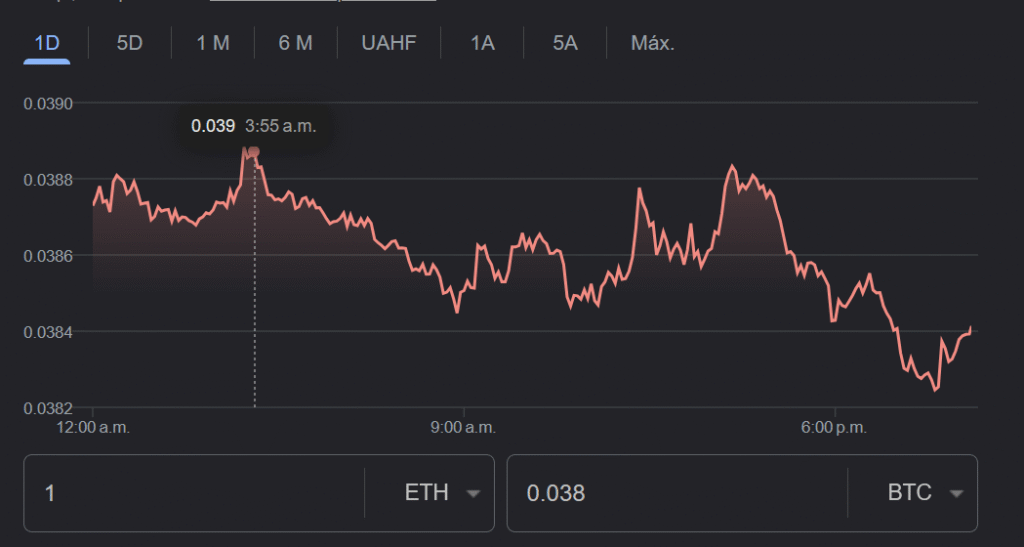Switch to the 1 M time range tab
Screen dimensions: 1024x547
(213, 43)
